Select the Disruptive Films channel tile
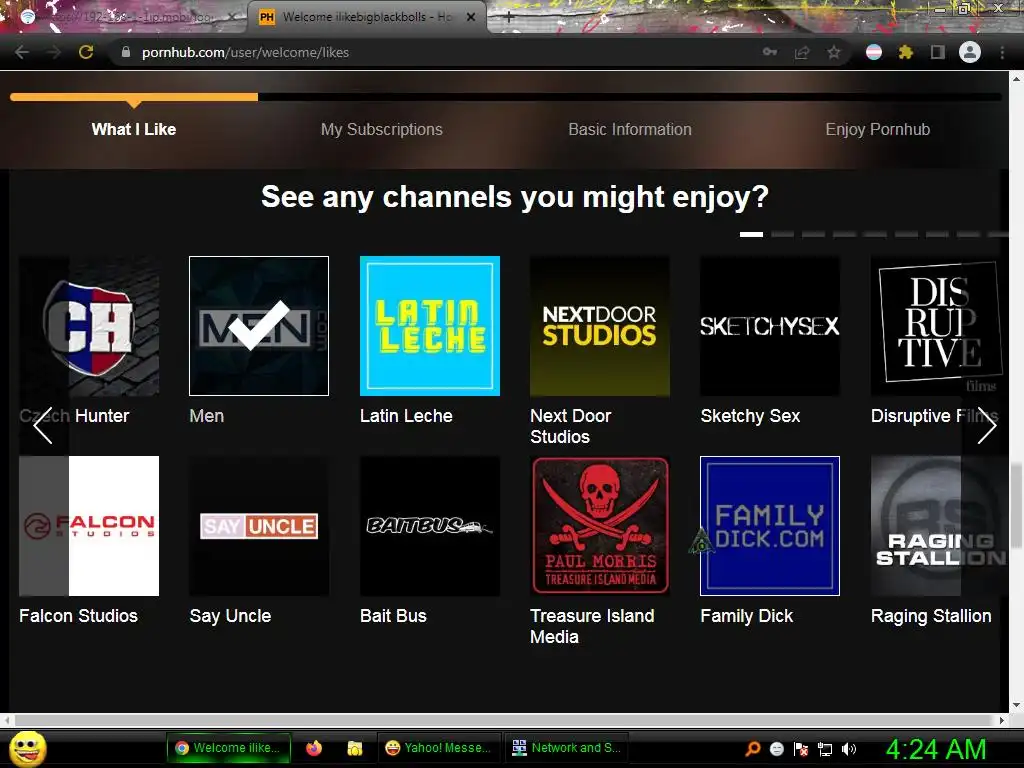 (x=938, y=326)
